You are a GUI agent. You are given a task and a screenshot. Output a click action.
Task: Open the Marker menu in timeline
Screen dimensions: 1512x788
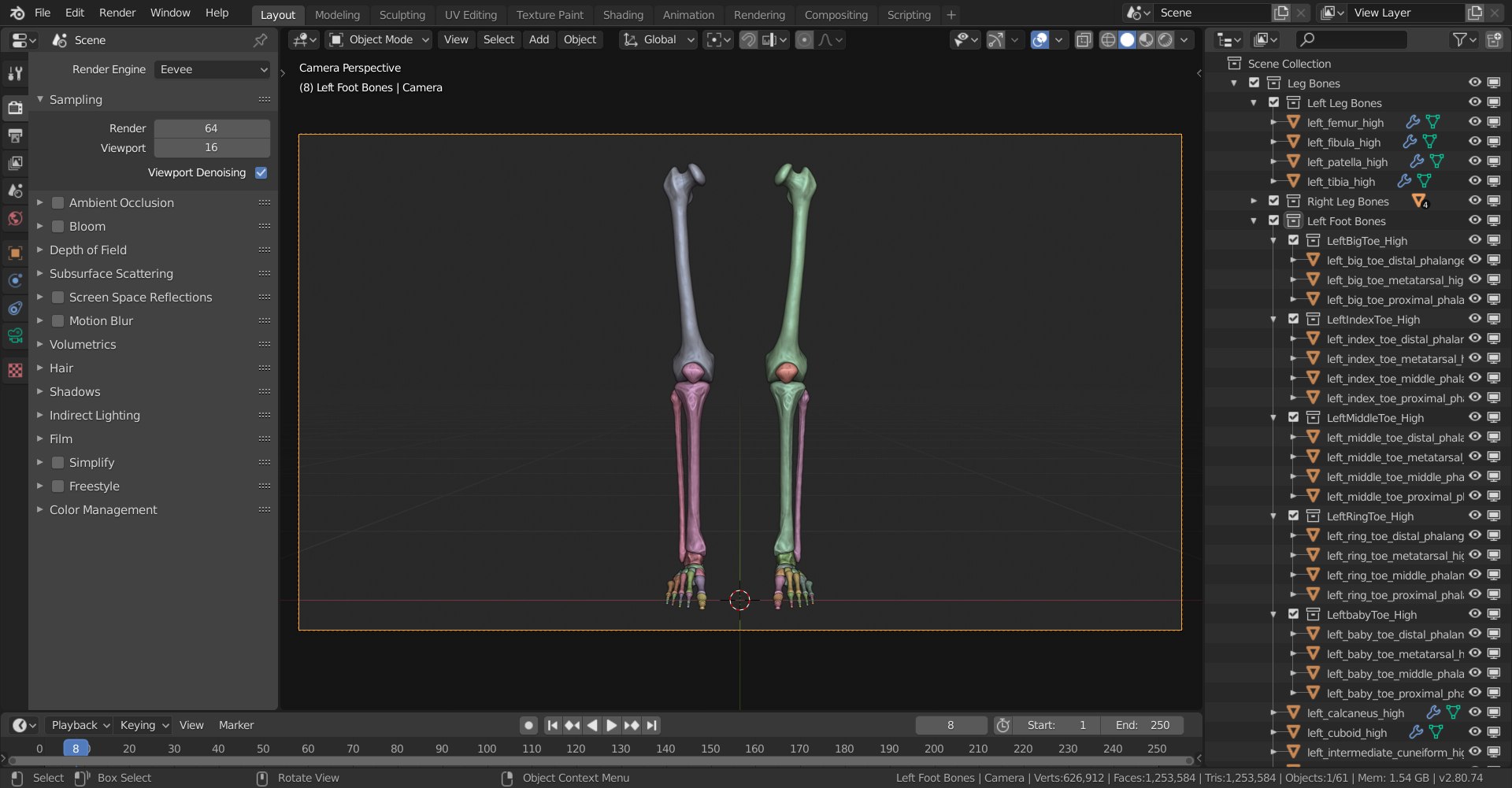pos(236,725)
